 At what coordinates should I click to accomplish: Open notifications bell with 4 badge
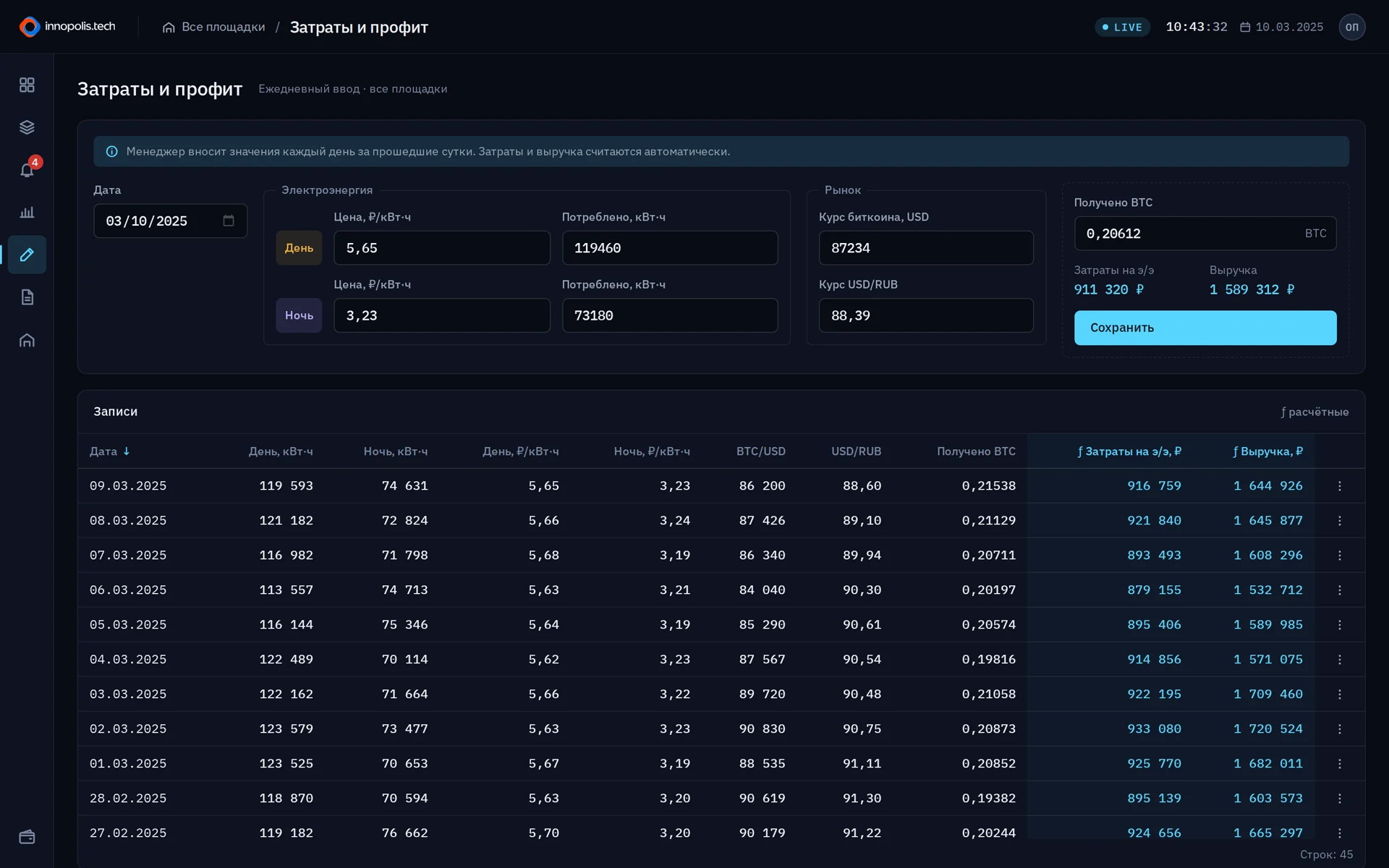click(27, 170)
